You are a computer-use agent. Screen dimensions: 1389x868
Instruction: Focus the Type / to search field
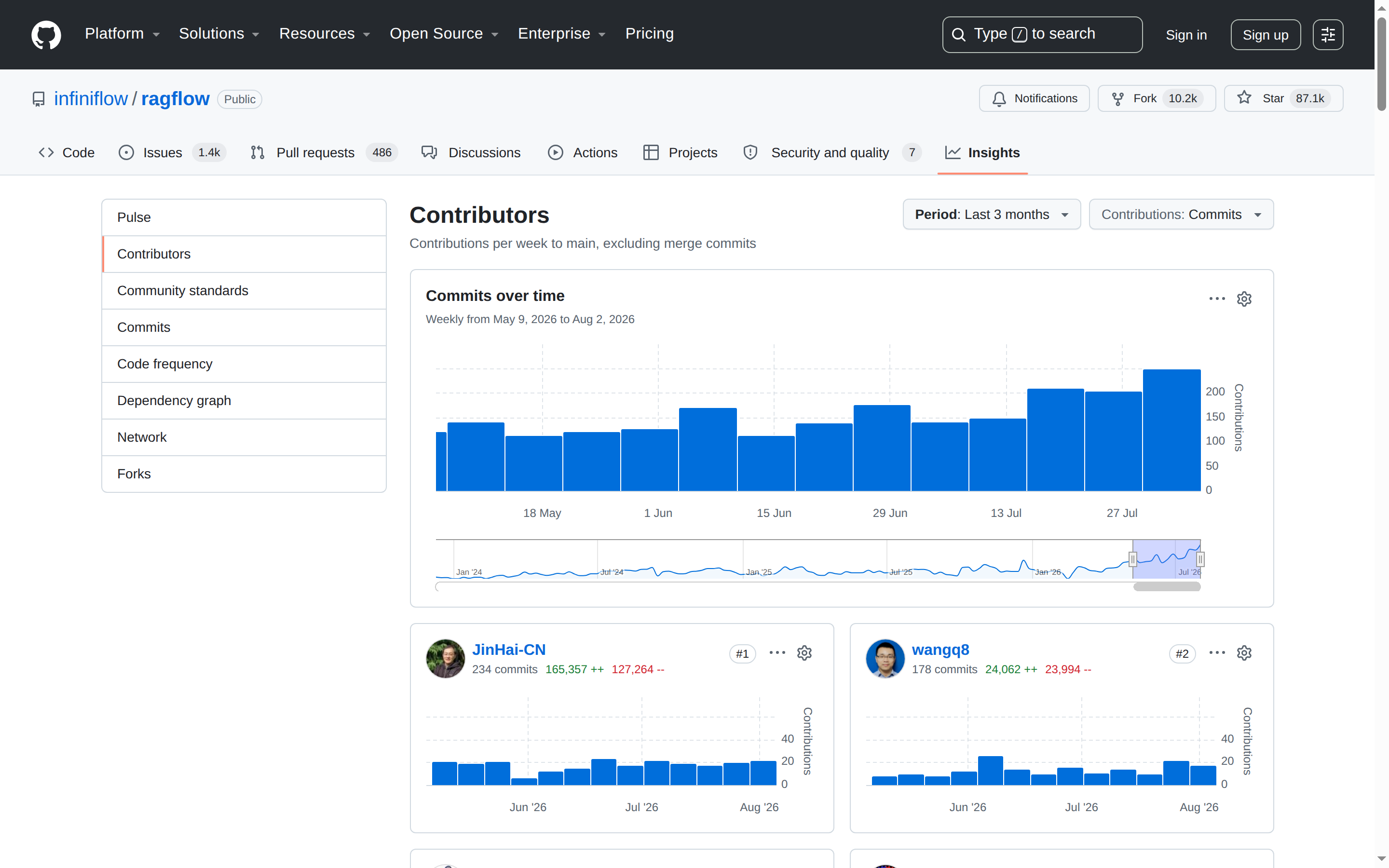point(1042,35)
